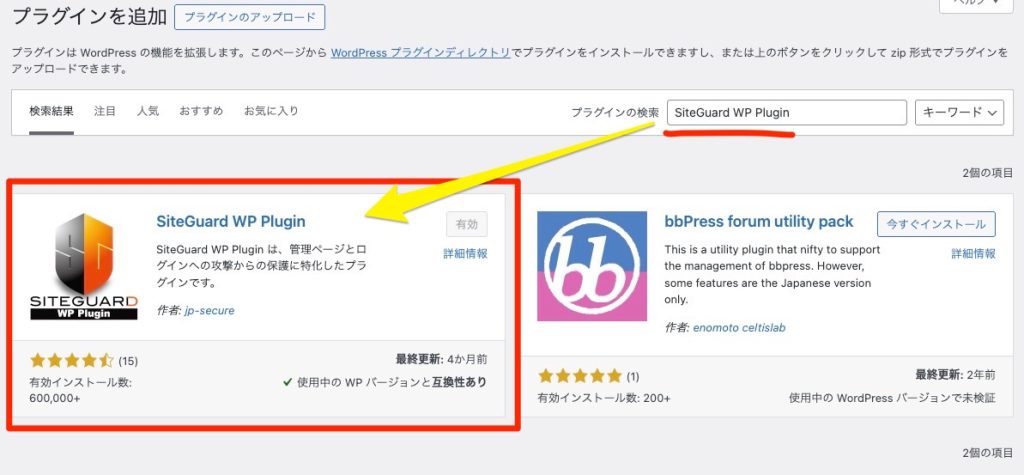Click the plugin search input field

tap(786, 113)
